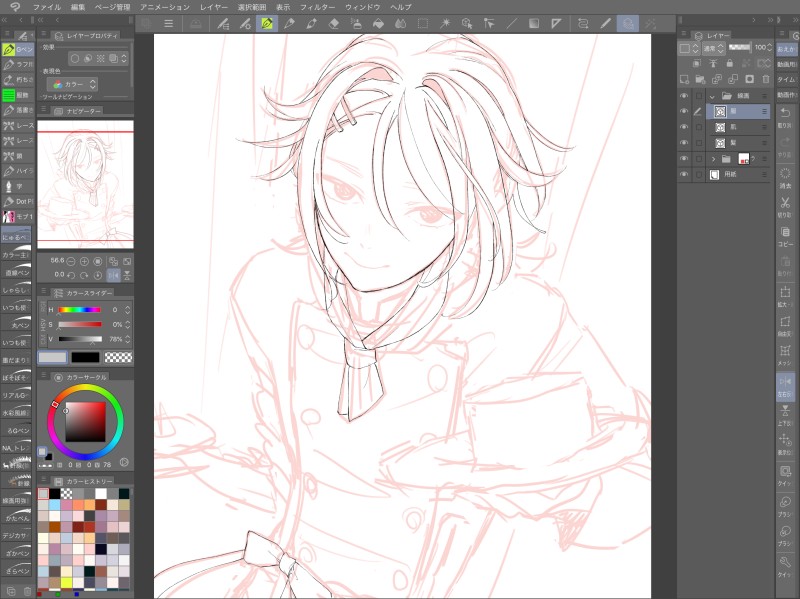
Task: Select the auto select magic wand tool
Action: pyautogui.click(x=445, y=23)
